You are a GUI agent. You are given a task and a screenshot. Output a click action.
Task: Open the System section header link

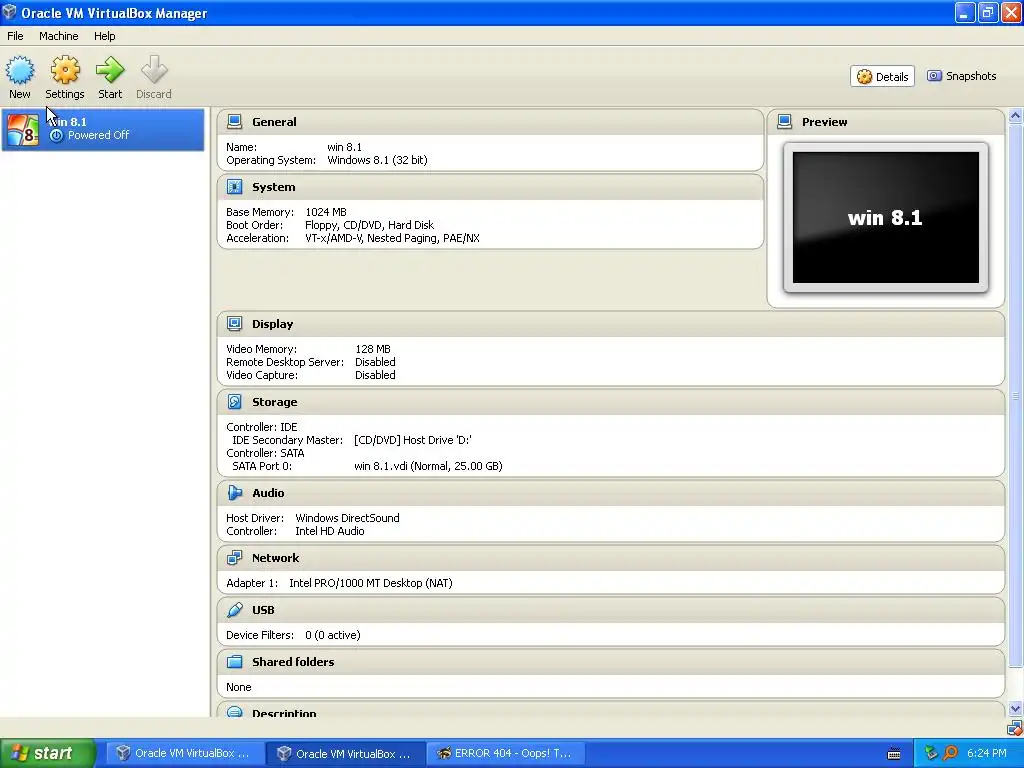[274, 187]
